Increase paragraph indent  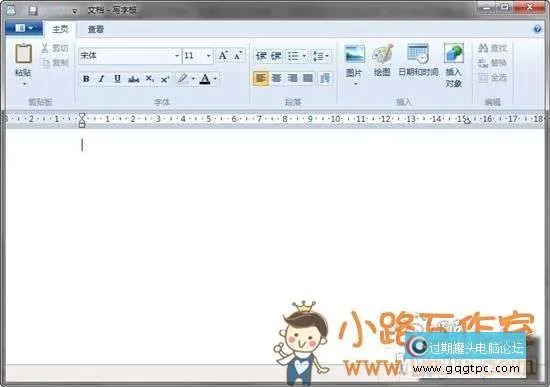276,56
